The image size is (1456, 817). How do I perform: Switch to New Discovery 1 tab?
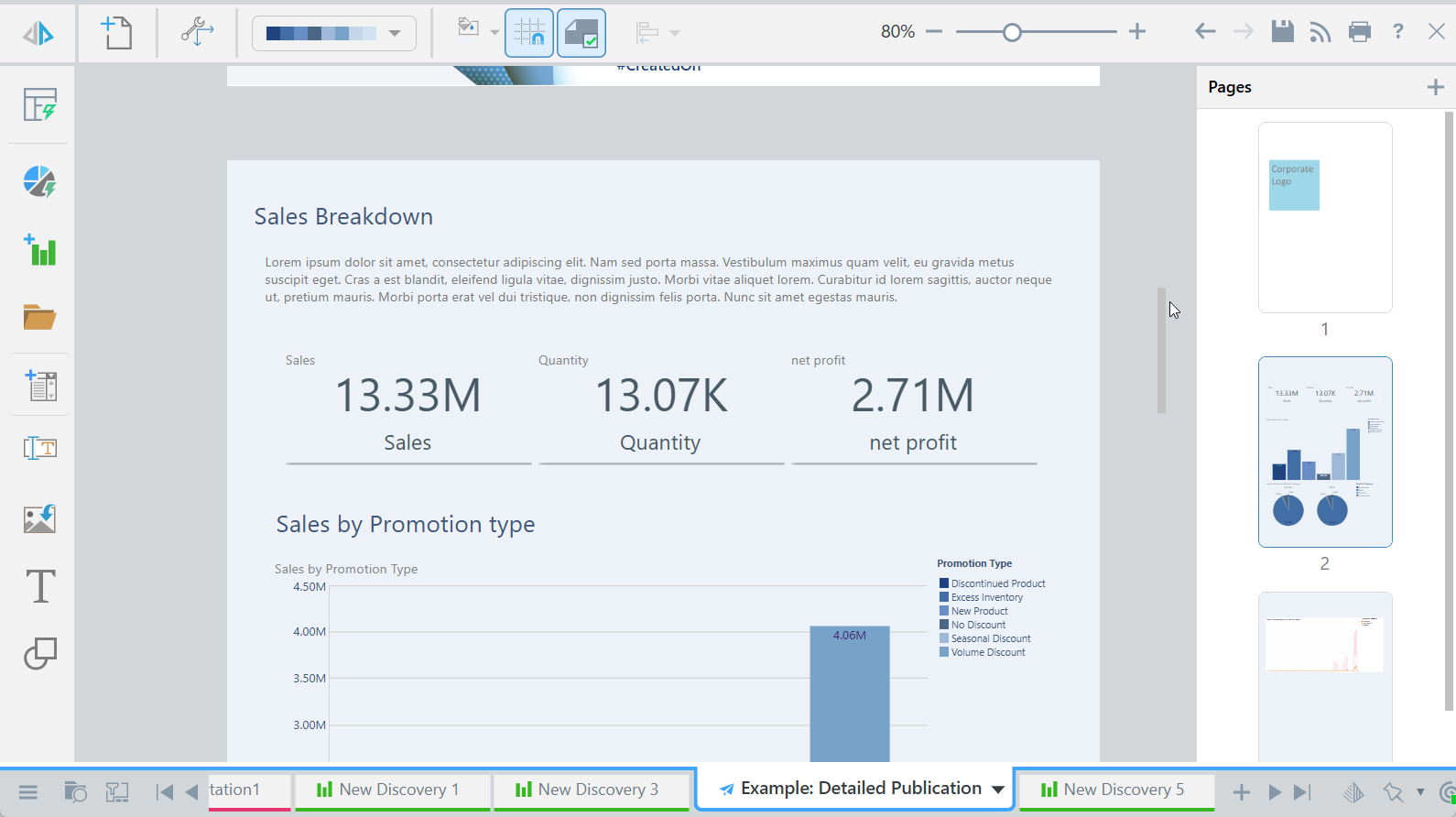pyautogui.click(x=392, y=790)
